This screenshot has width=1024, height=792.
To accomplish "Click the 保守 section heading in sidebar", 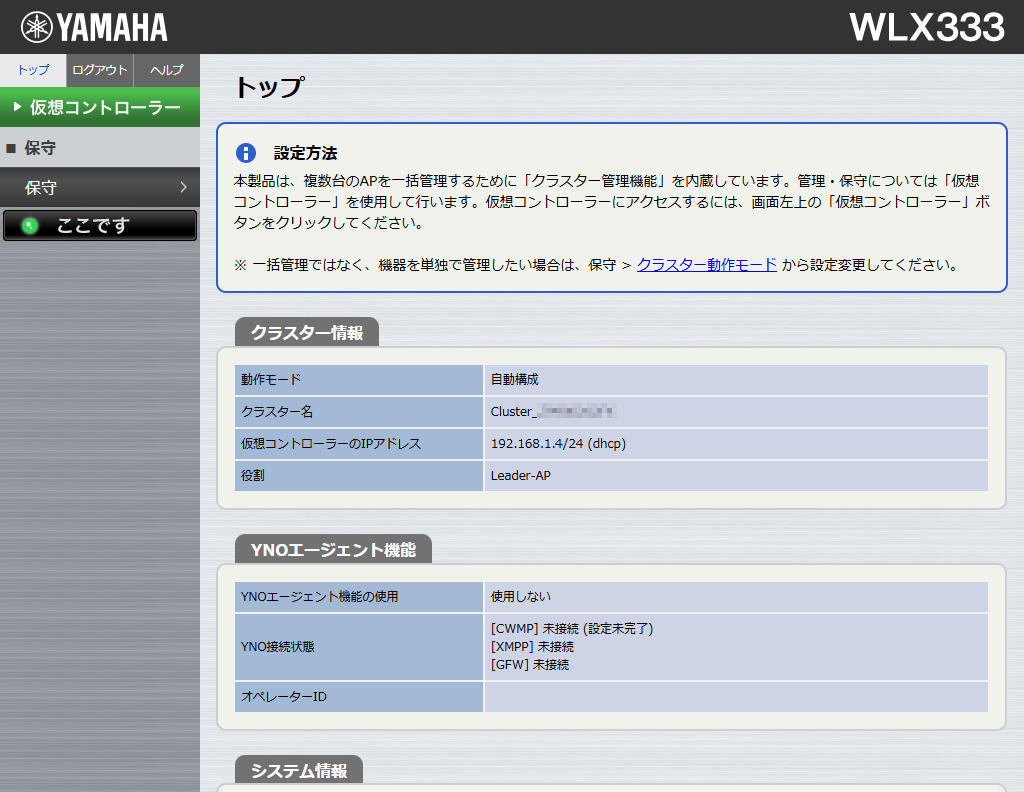I will [100, 148].
